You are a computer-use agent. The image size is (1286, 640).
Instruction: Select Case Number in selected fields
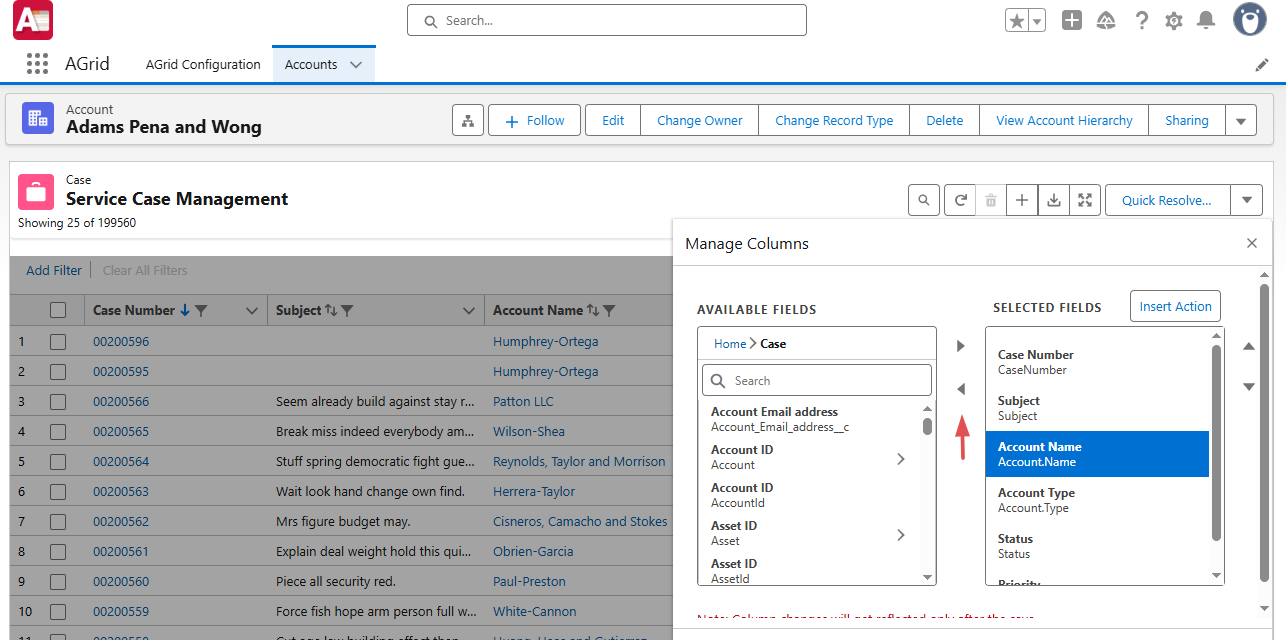[x=1097, y=362]
